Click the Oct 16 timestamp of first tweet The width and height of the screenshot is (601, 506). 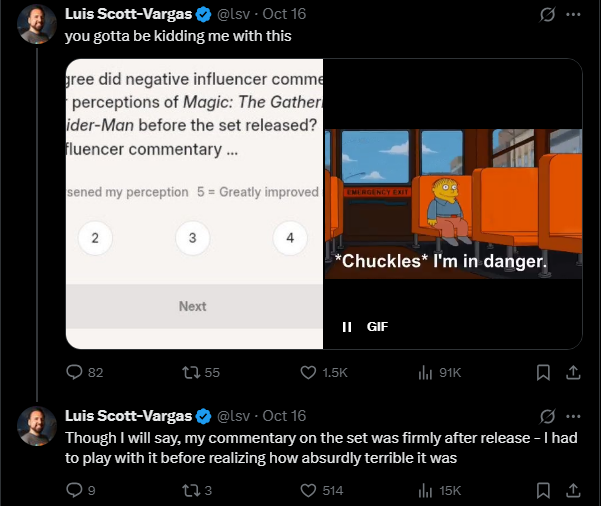(284, 15)
